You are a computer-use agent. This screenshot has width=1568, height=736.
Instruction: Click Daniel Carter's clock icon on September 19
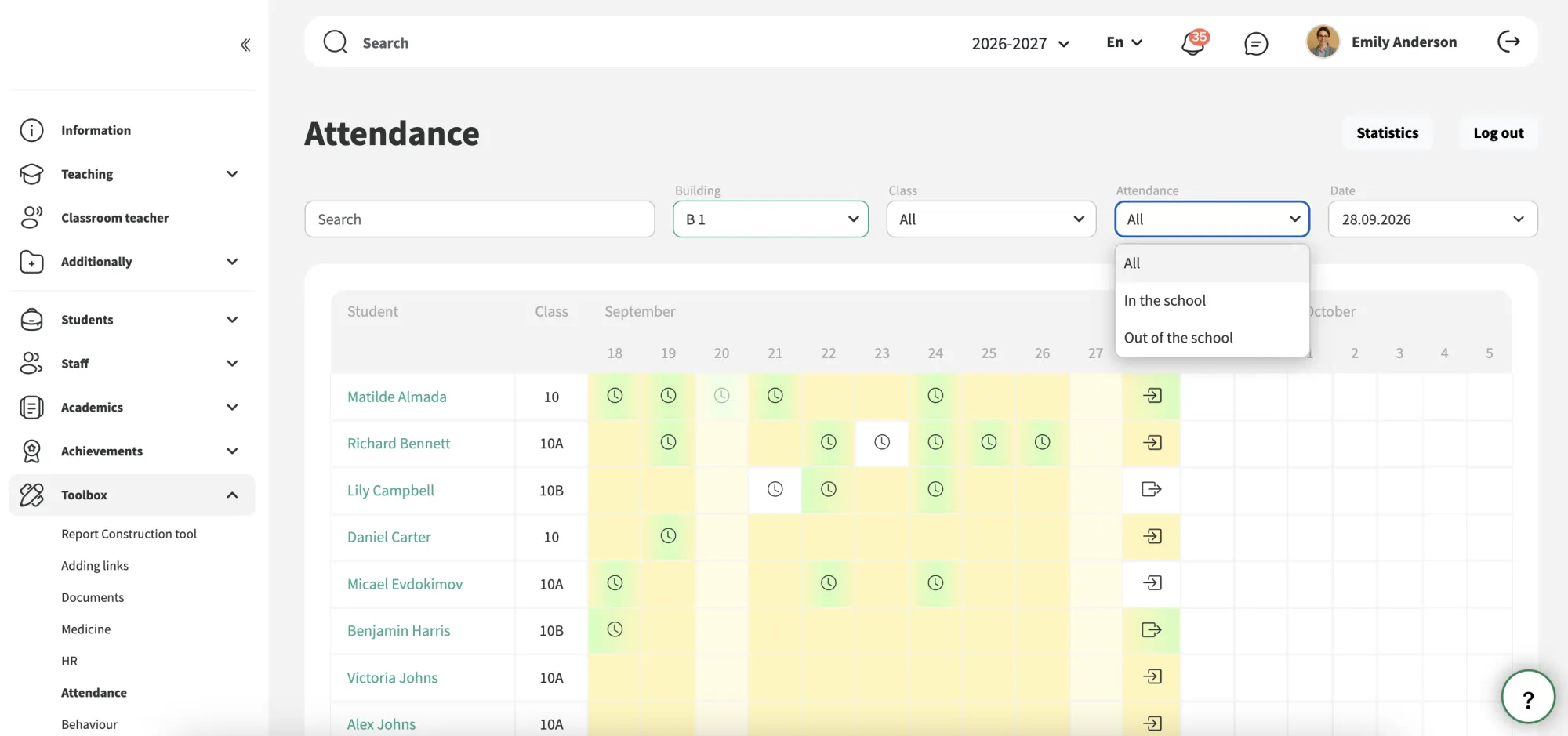pos(668,536)
